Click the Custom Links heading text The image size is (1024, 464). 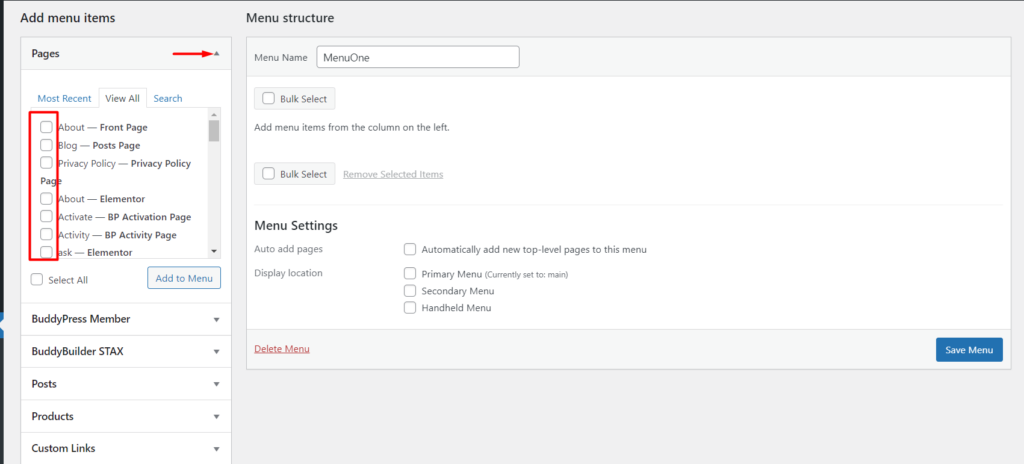click(63, 448)
